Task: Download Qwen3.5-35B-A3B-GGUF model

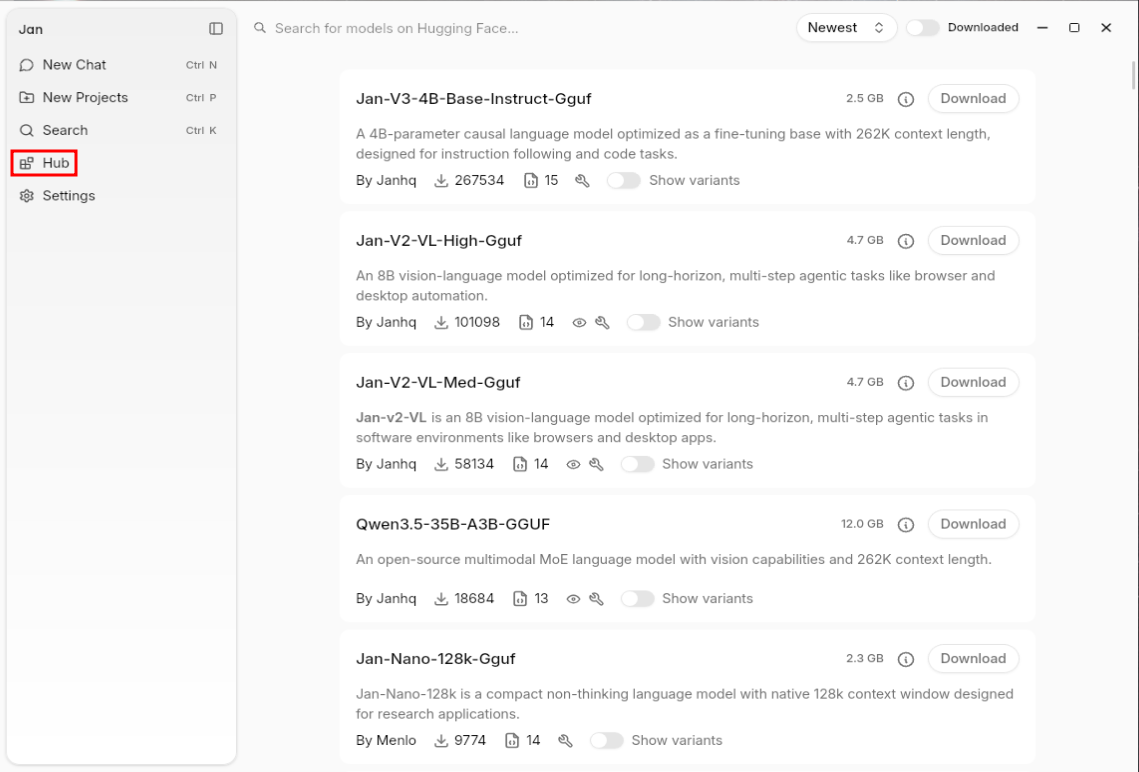Action: pos(973,524)
